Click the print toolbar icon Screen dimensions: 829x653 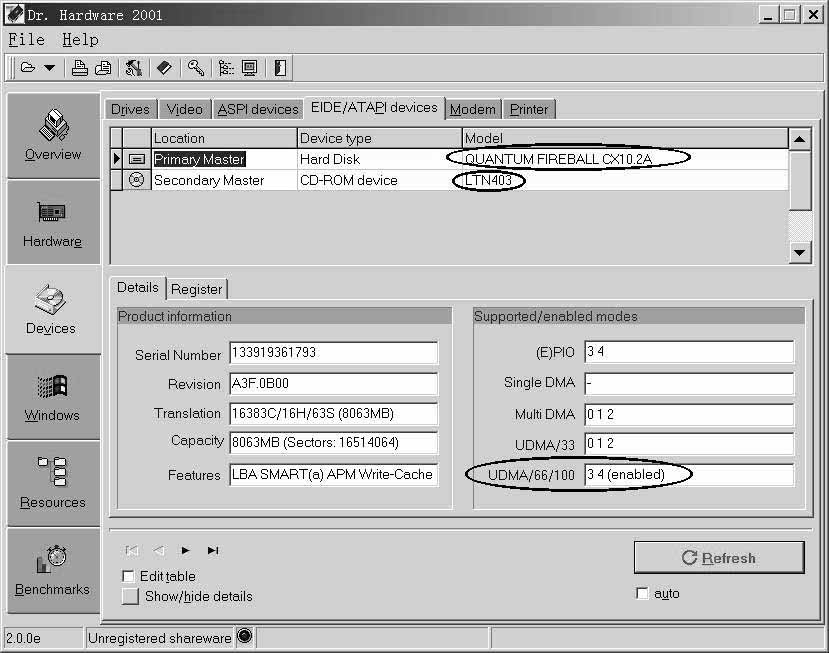tap(79, 68)
